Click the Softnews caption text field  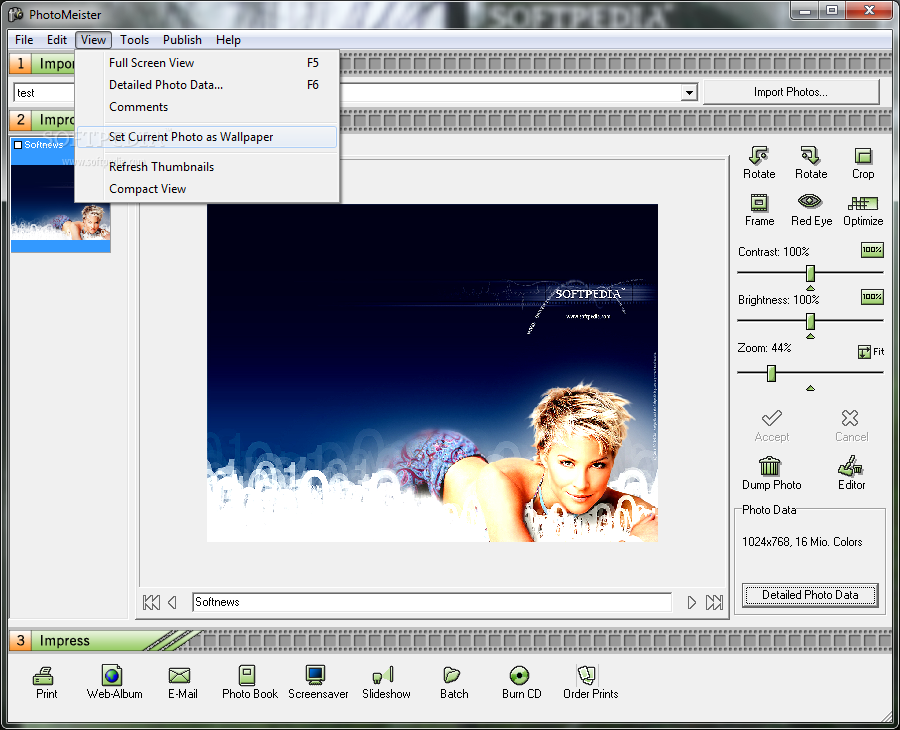coord(432,602)
